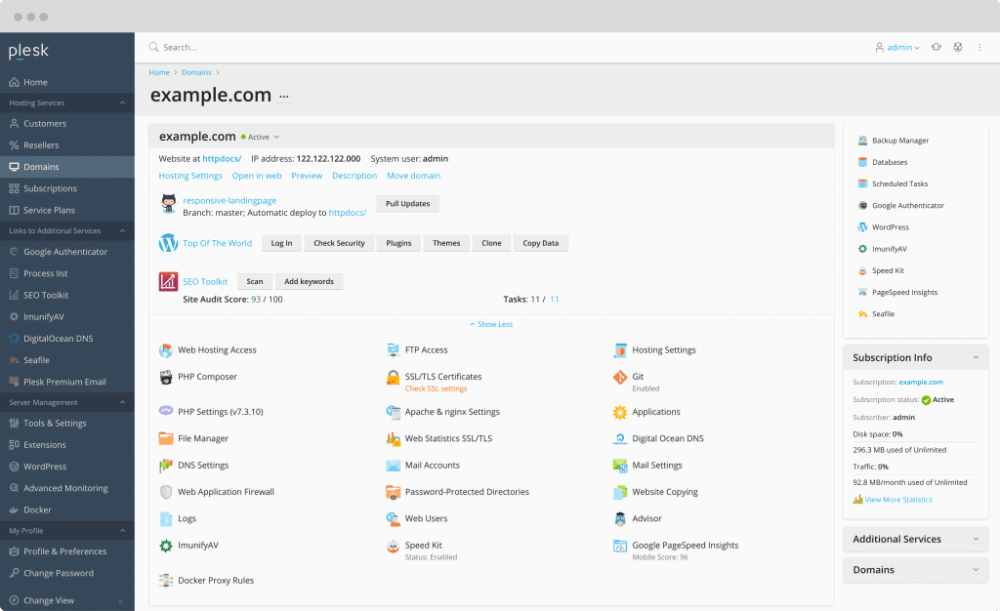Open Password-Protected Directories icon

(x=393, y=492)
